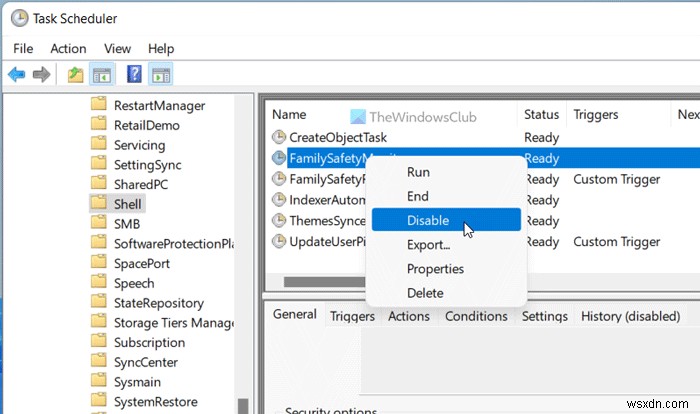The image size is (700, 414).
Task: Click Custom Trigger in FamilySafetyRefresh row
Action: pyautogui.click(x=617, y=179)
